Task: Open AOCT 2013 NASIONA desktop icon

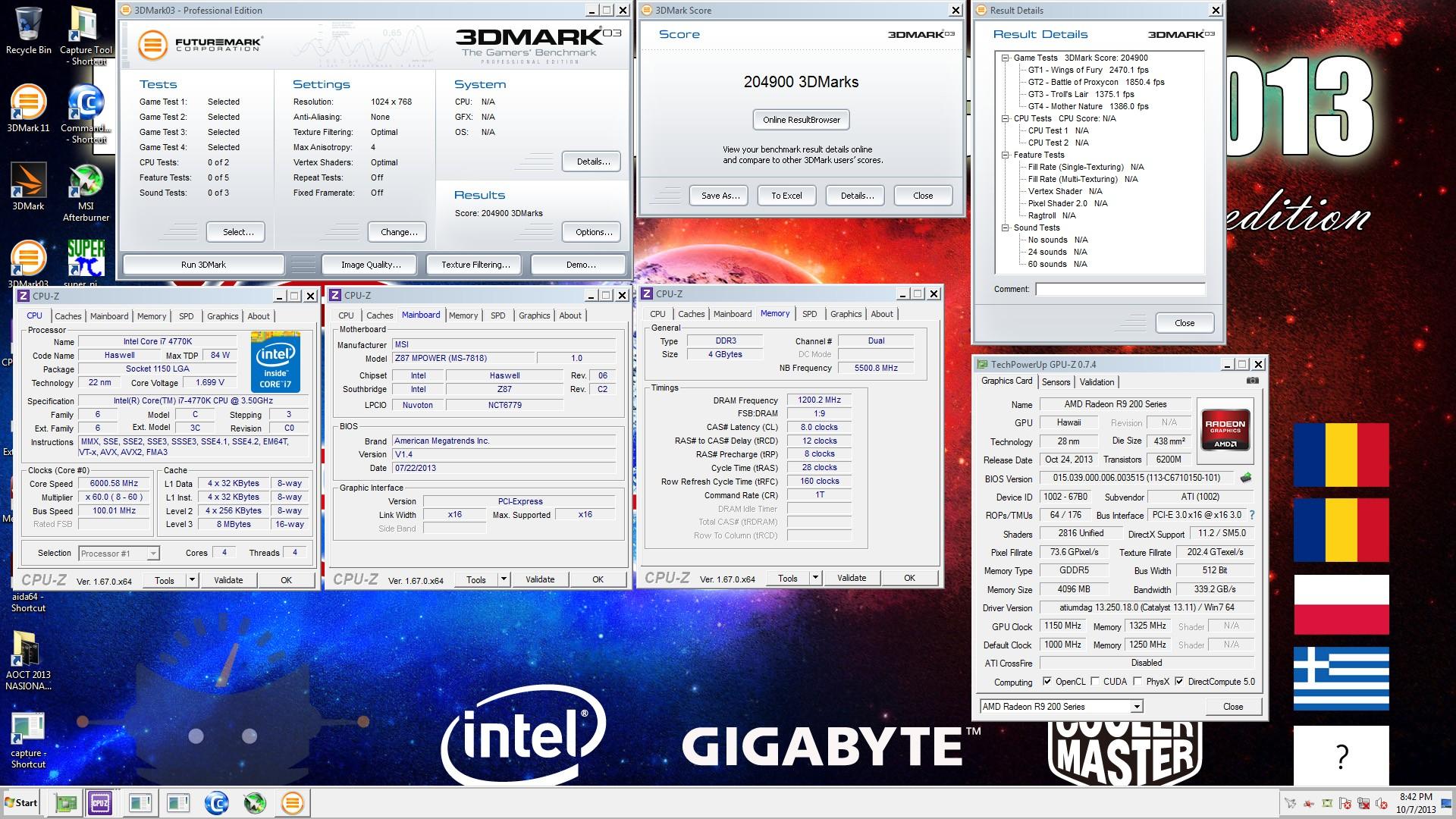Action: 28,660
